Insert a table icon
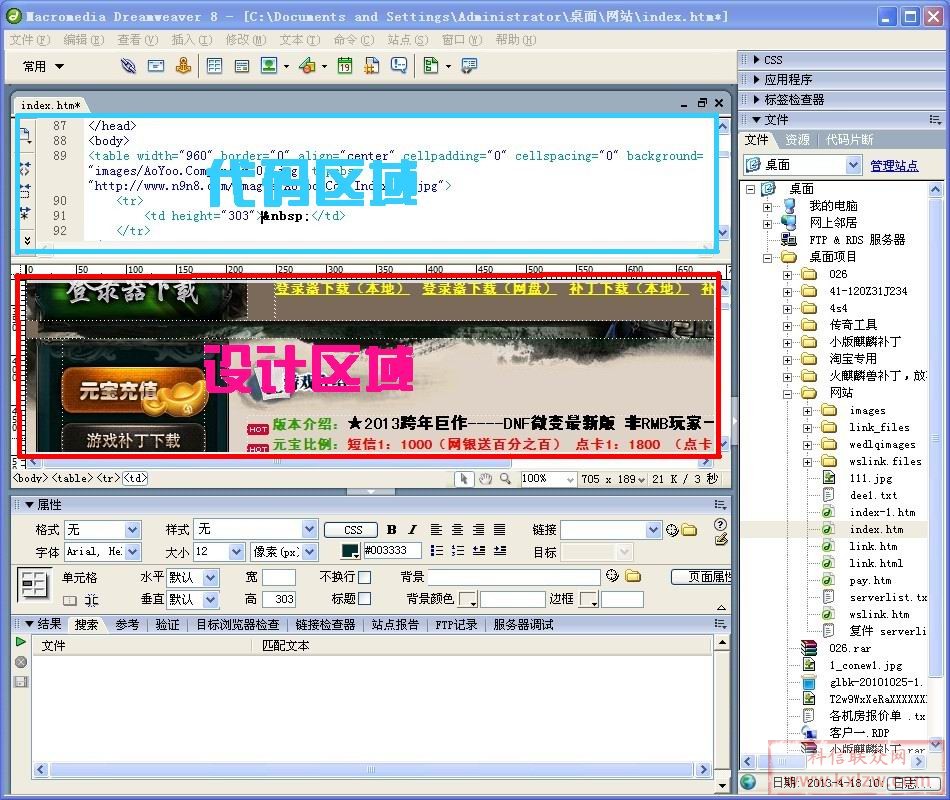Viewport: 950px width, 800px height. (x=214, y=65)
